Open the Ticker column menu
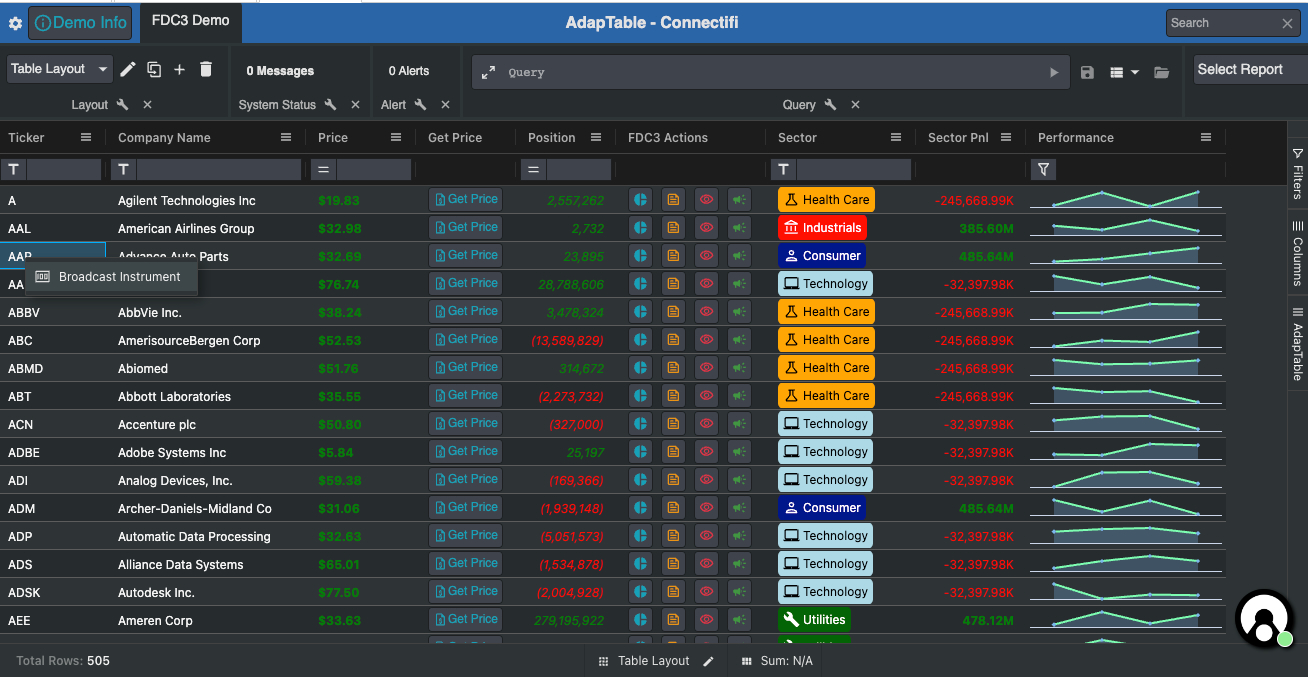Screen dimensions: 1308x677 [86, 138]
